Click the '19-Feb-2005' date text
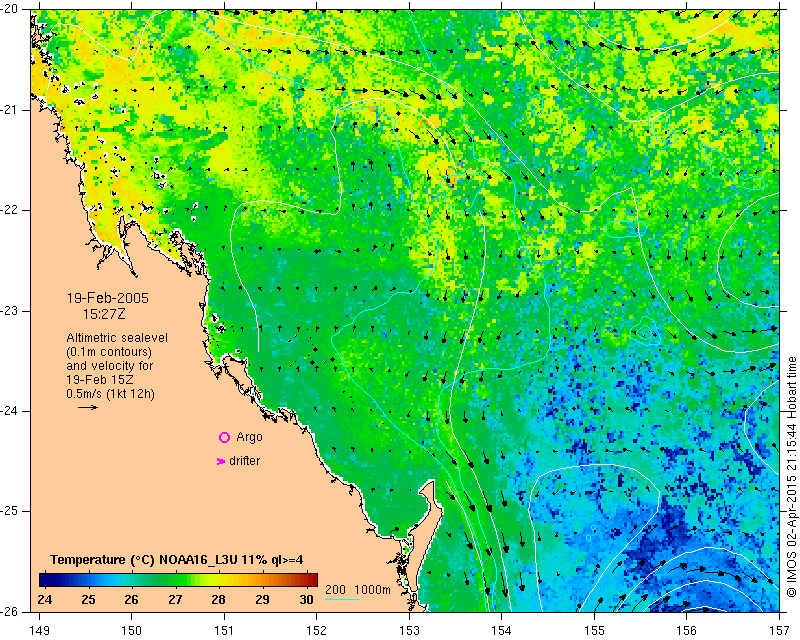Screen dimensions: 800x640 pyautogui.click(x=108, y=298)
